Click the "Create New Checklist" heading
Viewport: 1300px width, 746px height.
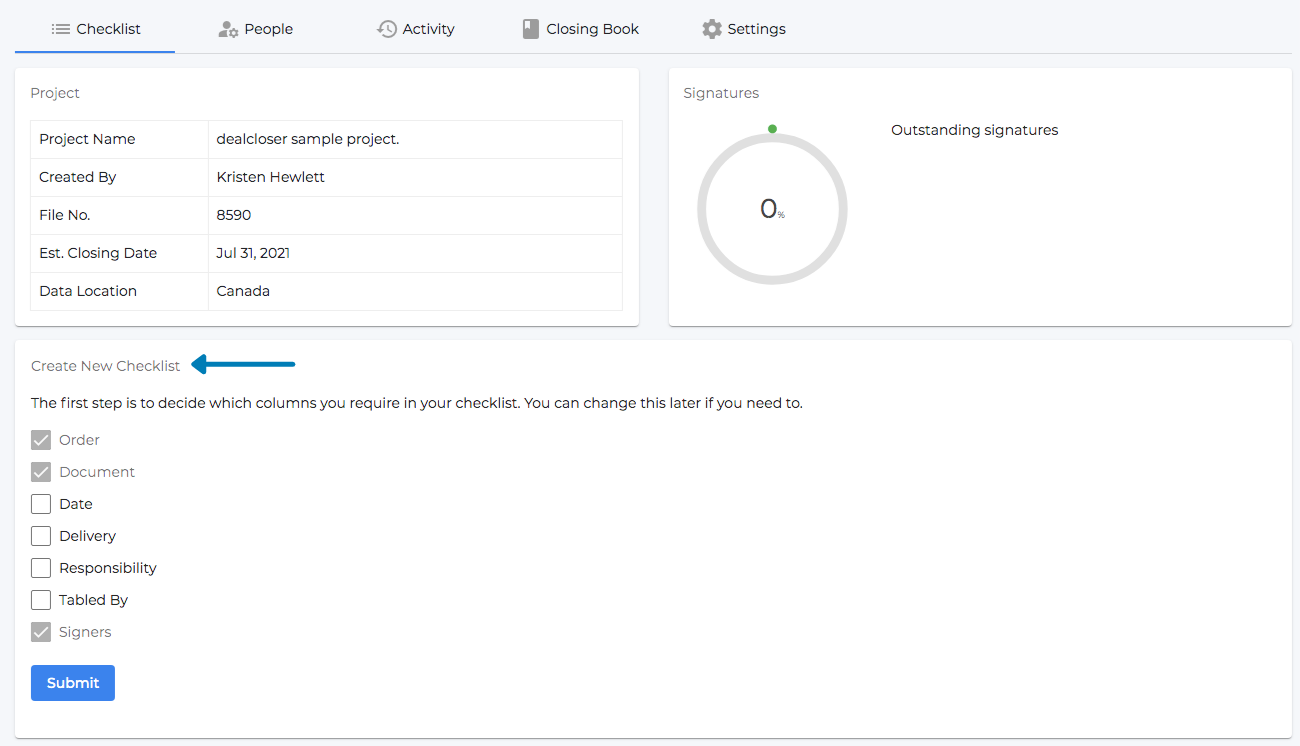[106, 366]
